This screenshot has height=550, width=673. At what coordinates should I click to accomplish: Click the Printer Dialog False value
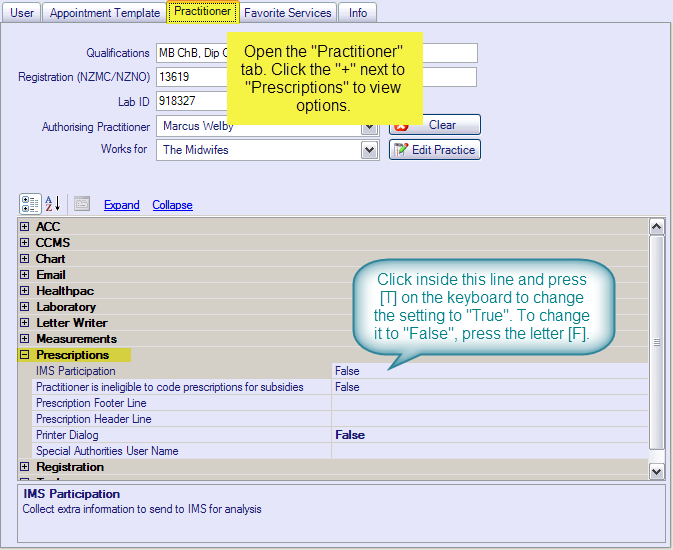pyautogui.click(x=350, y=435)
